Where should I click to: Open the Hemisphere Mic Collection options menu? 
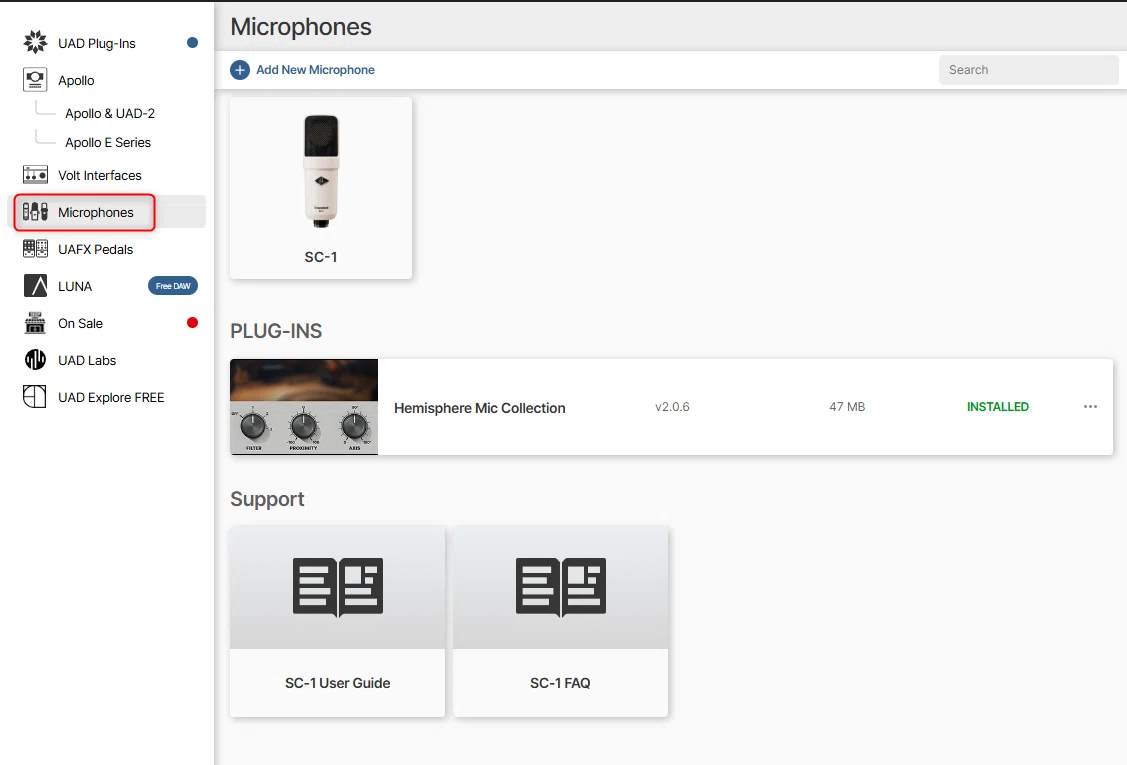pos(1090,406)
